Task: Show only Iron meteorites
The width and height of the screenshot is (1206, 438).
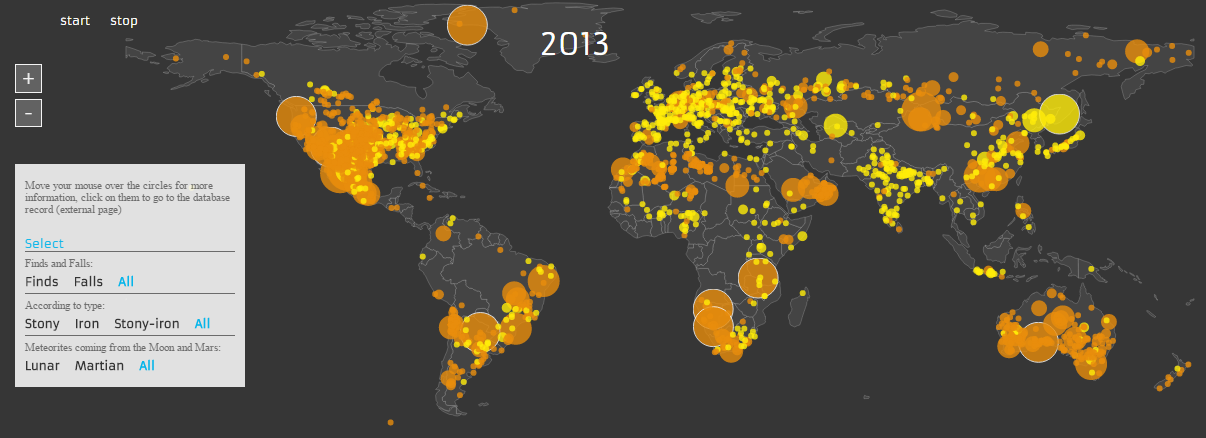Action: [x=87, y=324]
